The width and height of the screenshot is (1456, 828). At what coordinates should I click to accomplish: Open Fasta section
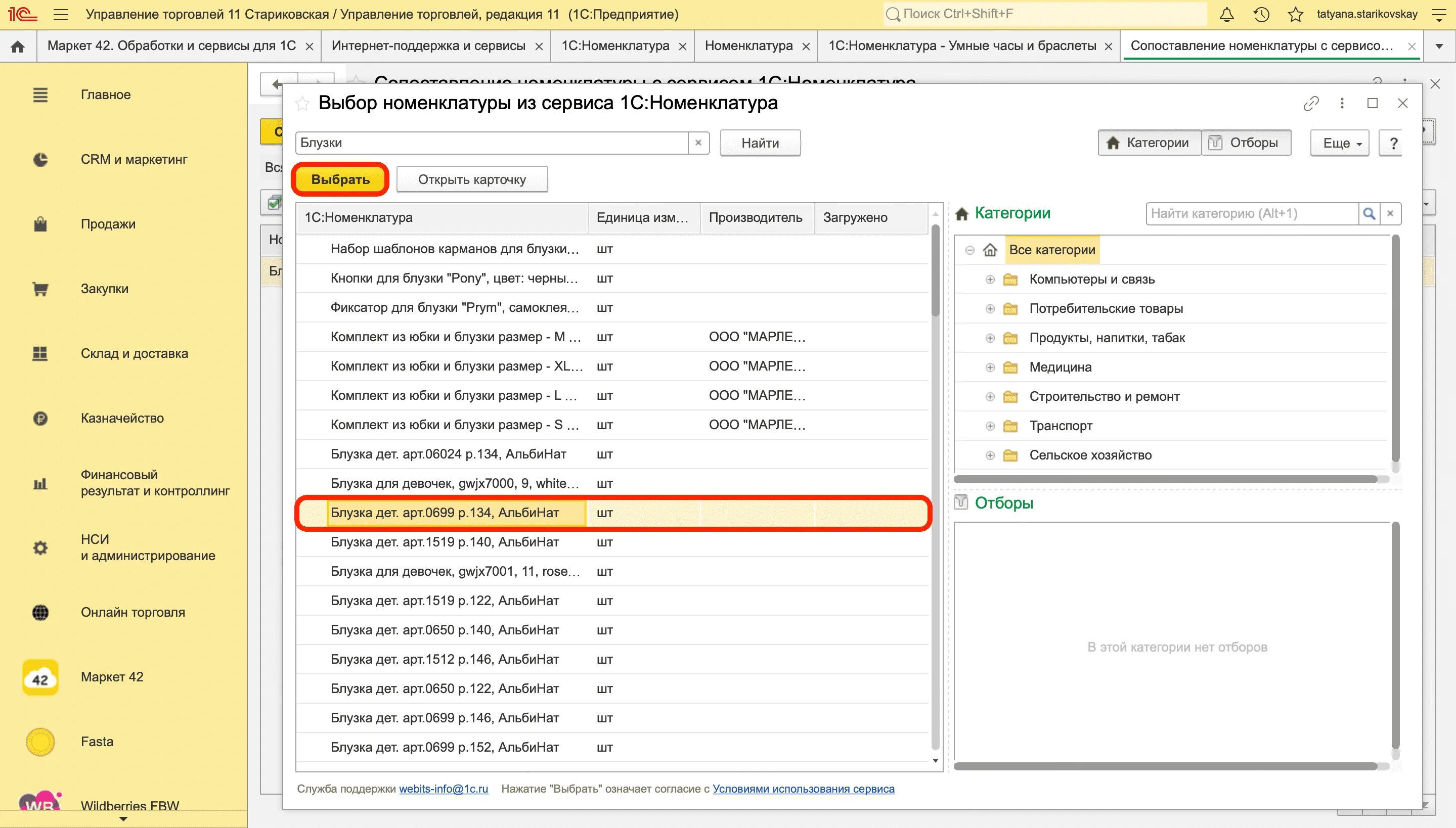pyautogui.click(x=97, y=742)
